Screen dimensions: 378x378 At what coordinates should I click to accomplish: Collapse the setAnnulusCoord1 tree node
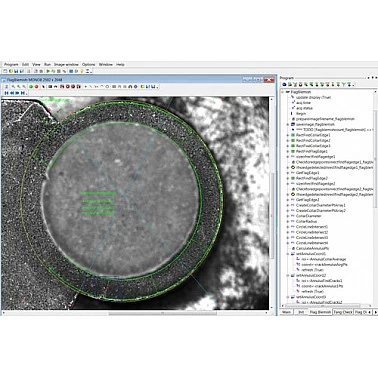288,254
